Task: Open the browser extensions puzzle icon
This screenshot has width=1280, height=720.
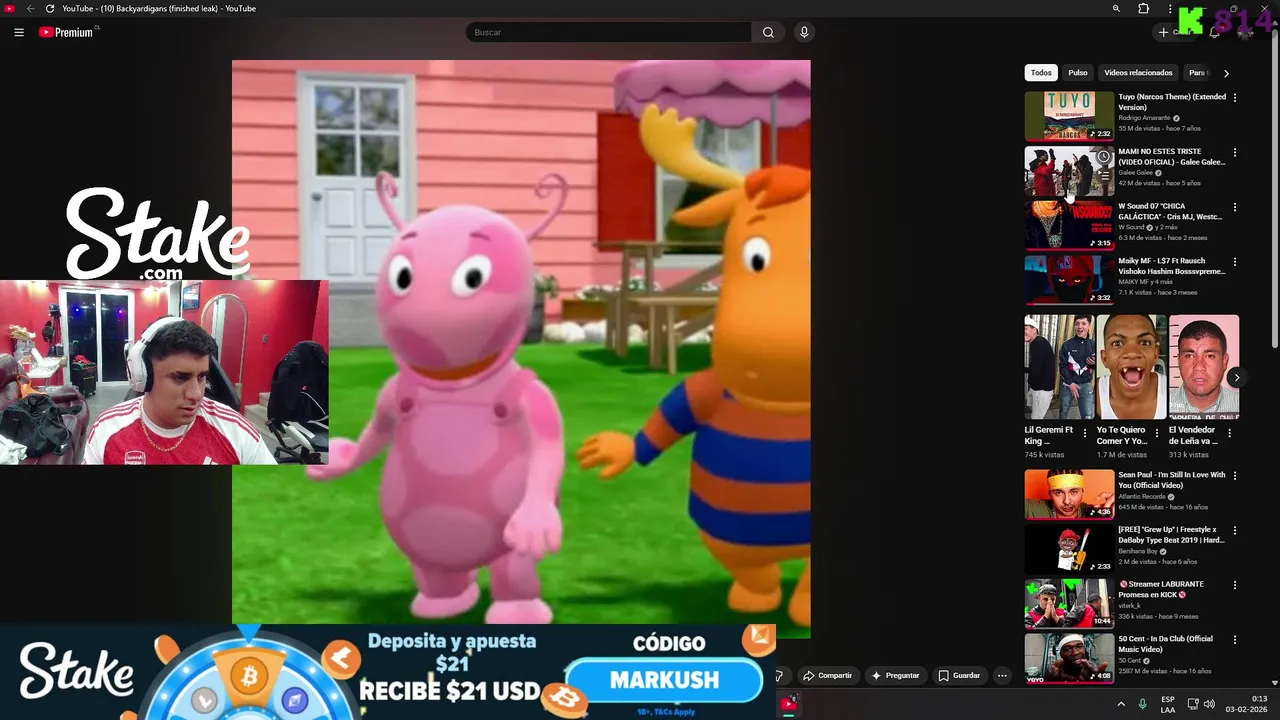Action: tap(1144, 8)
